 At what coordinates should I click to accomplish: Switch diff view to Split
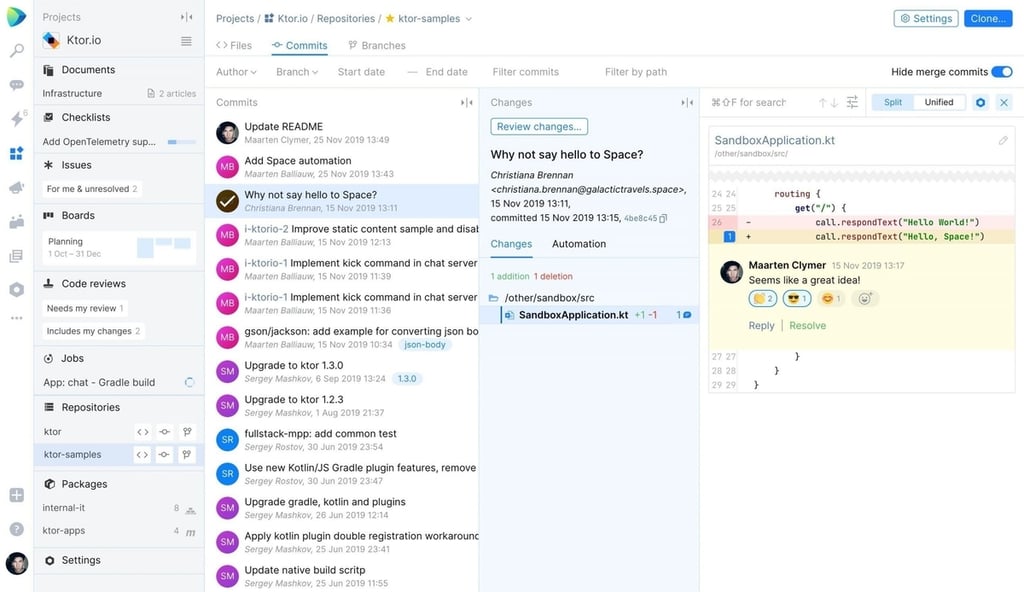point(893,102)
